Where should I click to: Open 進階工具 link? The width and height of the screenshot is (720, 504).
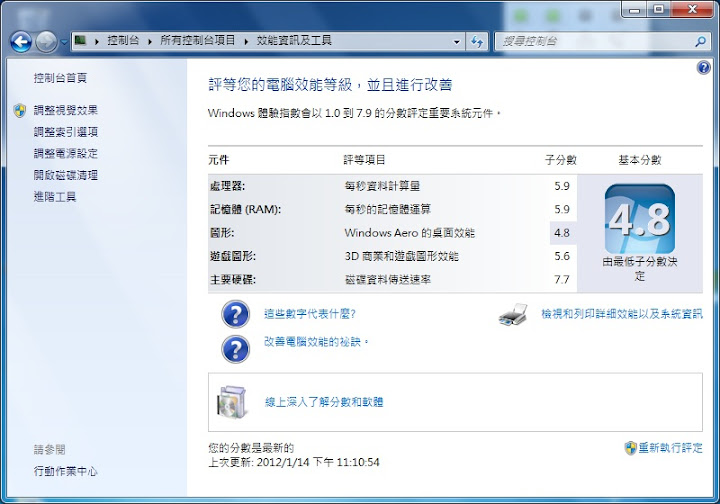(x=55, y=197)
